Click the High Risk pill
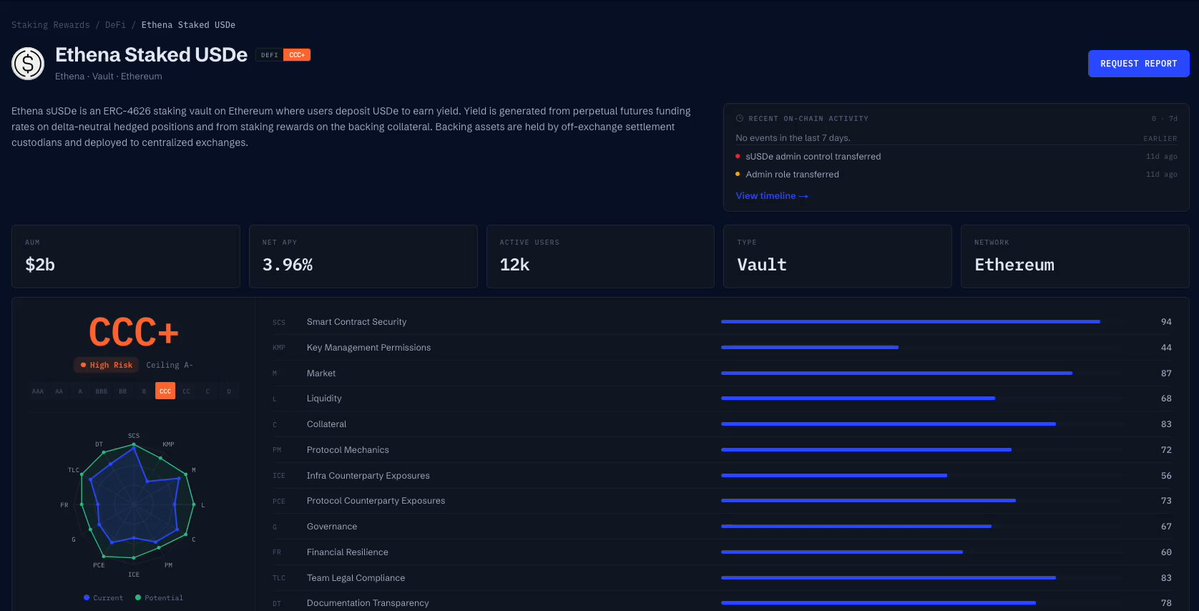 [106, 365]
